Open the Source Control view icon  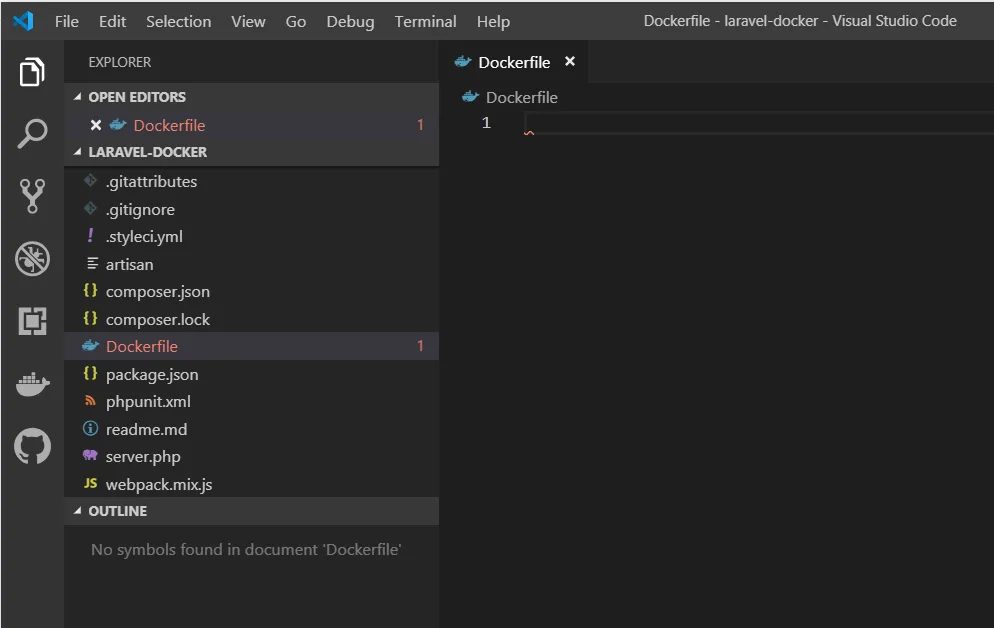tap(32, 196)
